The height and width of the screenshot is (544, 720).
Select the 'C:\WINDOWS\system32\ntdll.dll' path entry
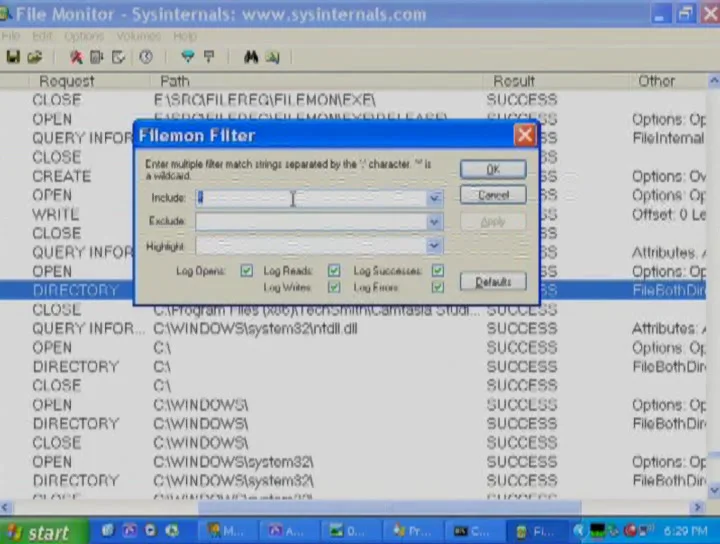tap(255, 329)
